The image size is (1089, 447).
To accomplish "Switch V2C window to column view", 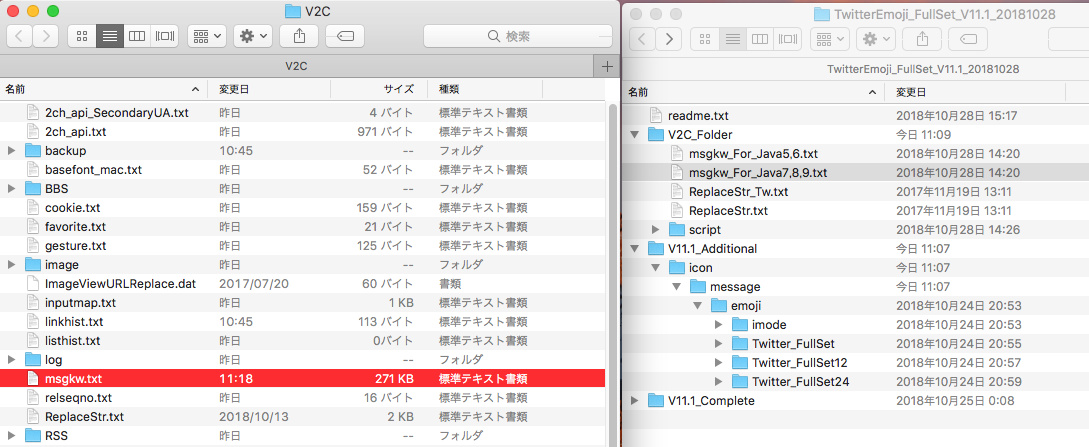I will [137, 36].
